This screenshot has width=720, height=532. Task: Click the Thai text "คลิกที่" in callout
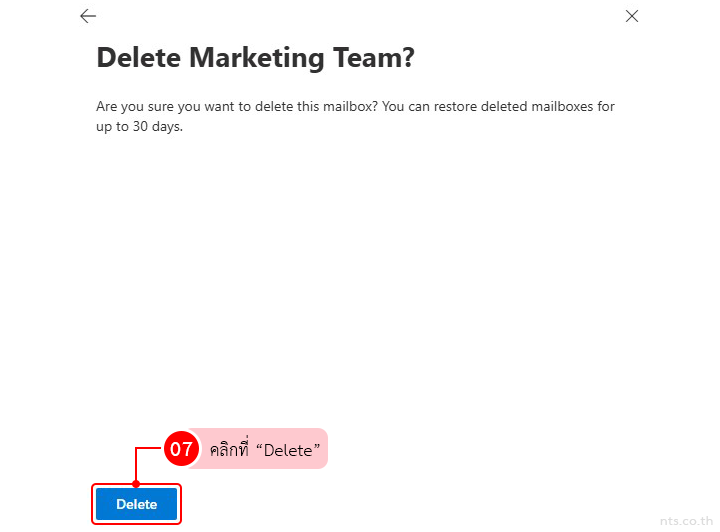pos(229,451)
